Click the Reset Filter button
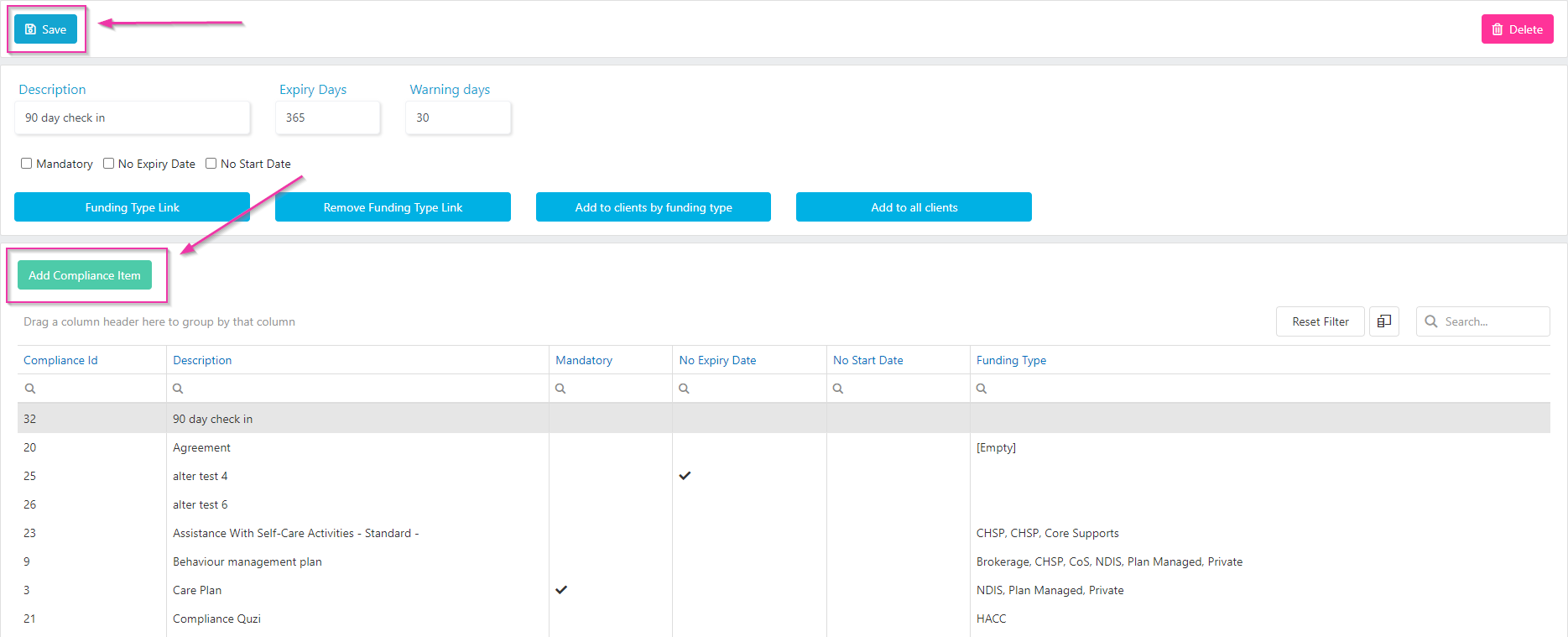1568x637 pixels. tap(1321, 321)
